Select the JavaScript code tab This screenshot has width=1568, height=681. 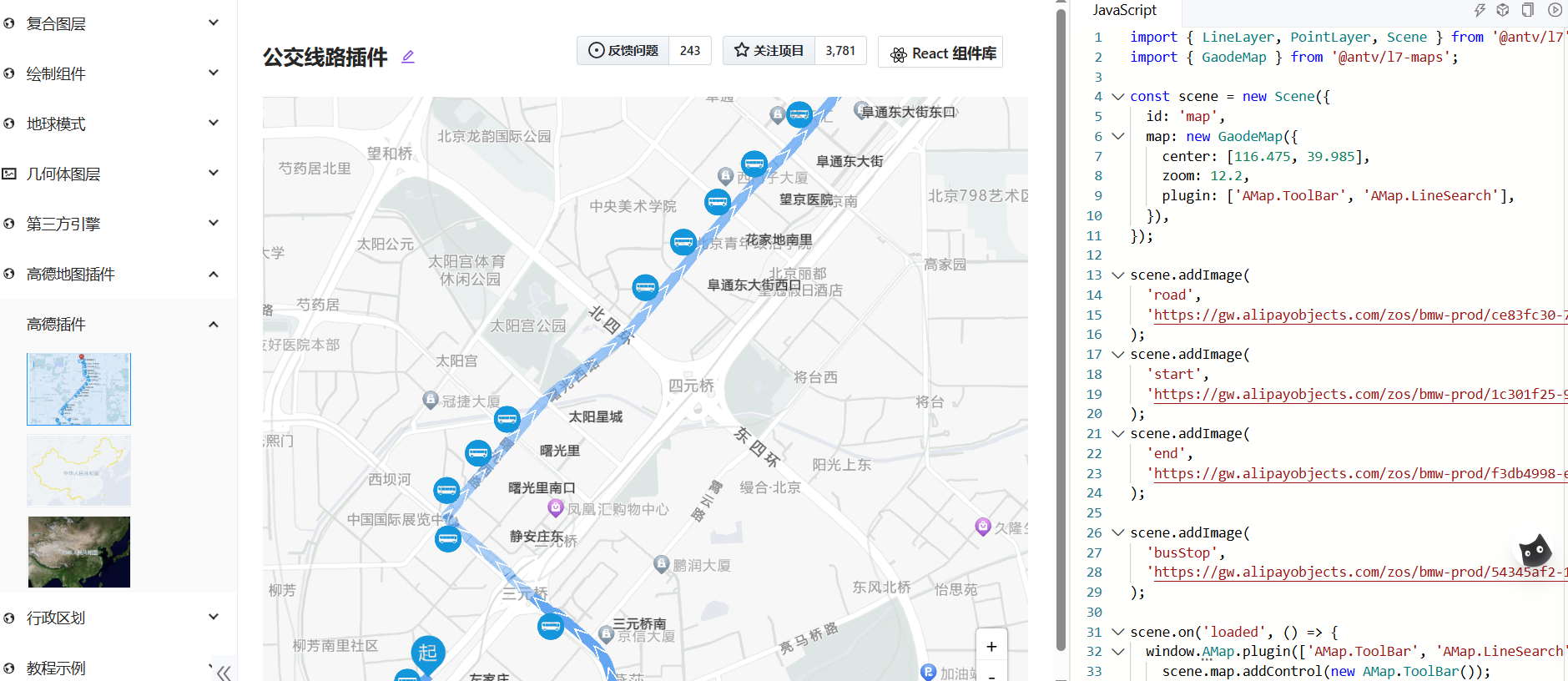click(x=1124, y=10)
